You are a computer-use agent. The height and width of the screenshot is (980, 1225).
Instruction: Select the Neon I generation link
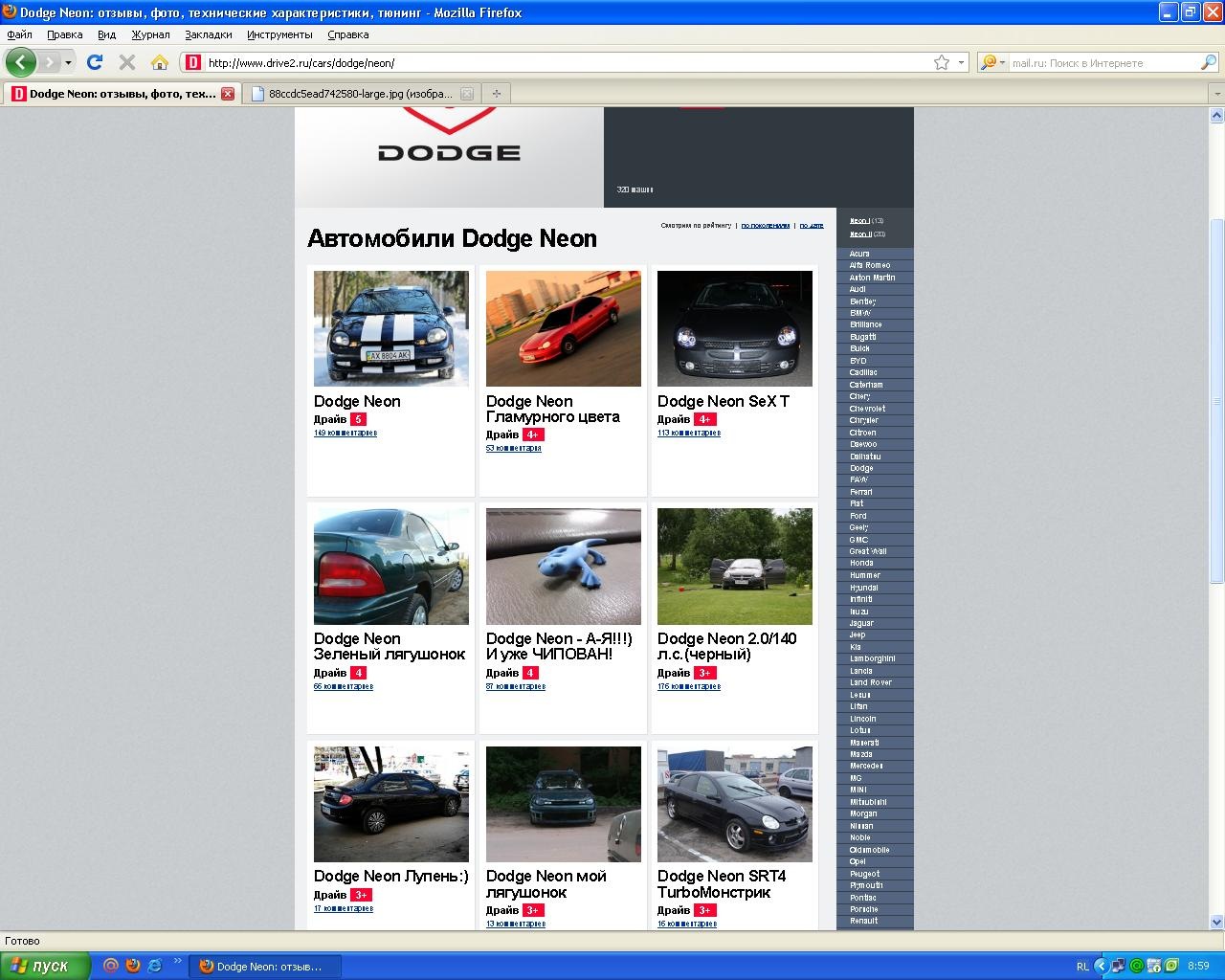click(859, 221)
